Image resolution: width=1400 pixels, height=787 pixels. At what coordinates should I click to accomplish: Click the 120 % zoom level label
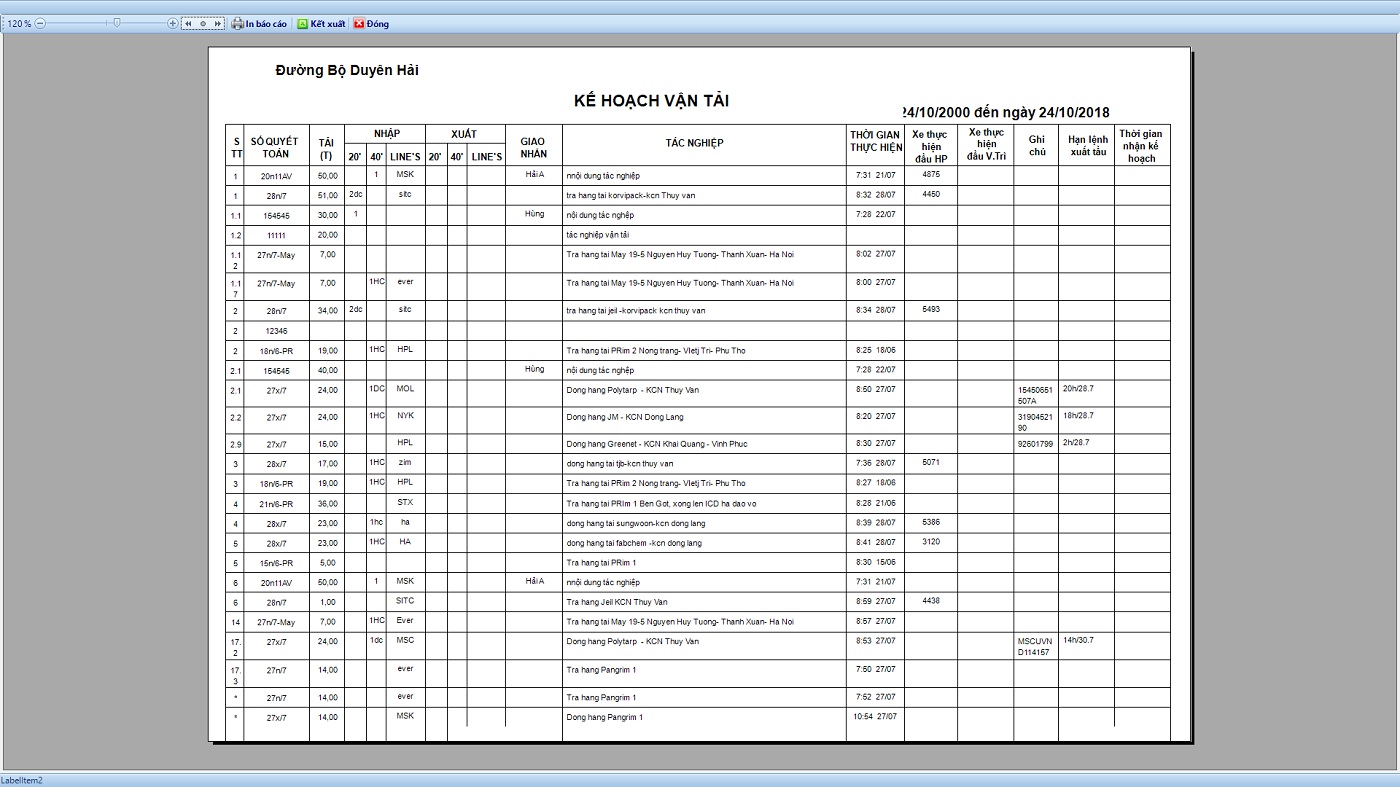click(18, 23)
